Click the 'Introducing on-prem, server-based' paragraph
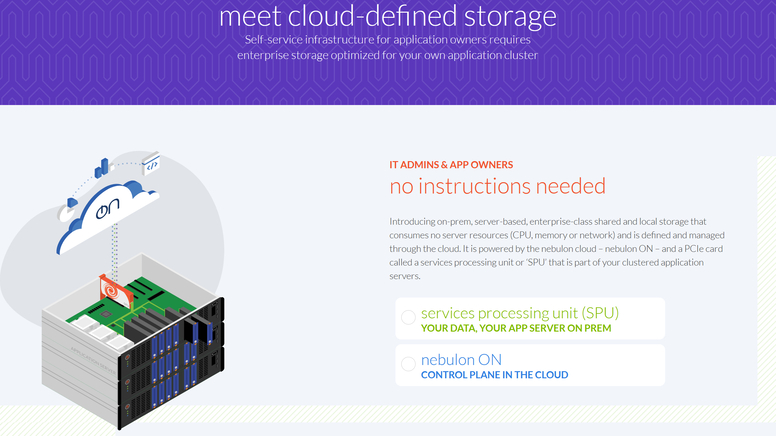This screenshot has width=776, height=436. click(557, 248)
